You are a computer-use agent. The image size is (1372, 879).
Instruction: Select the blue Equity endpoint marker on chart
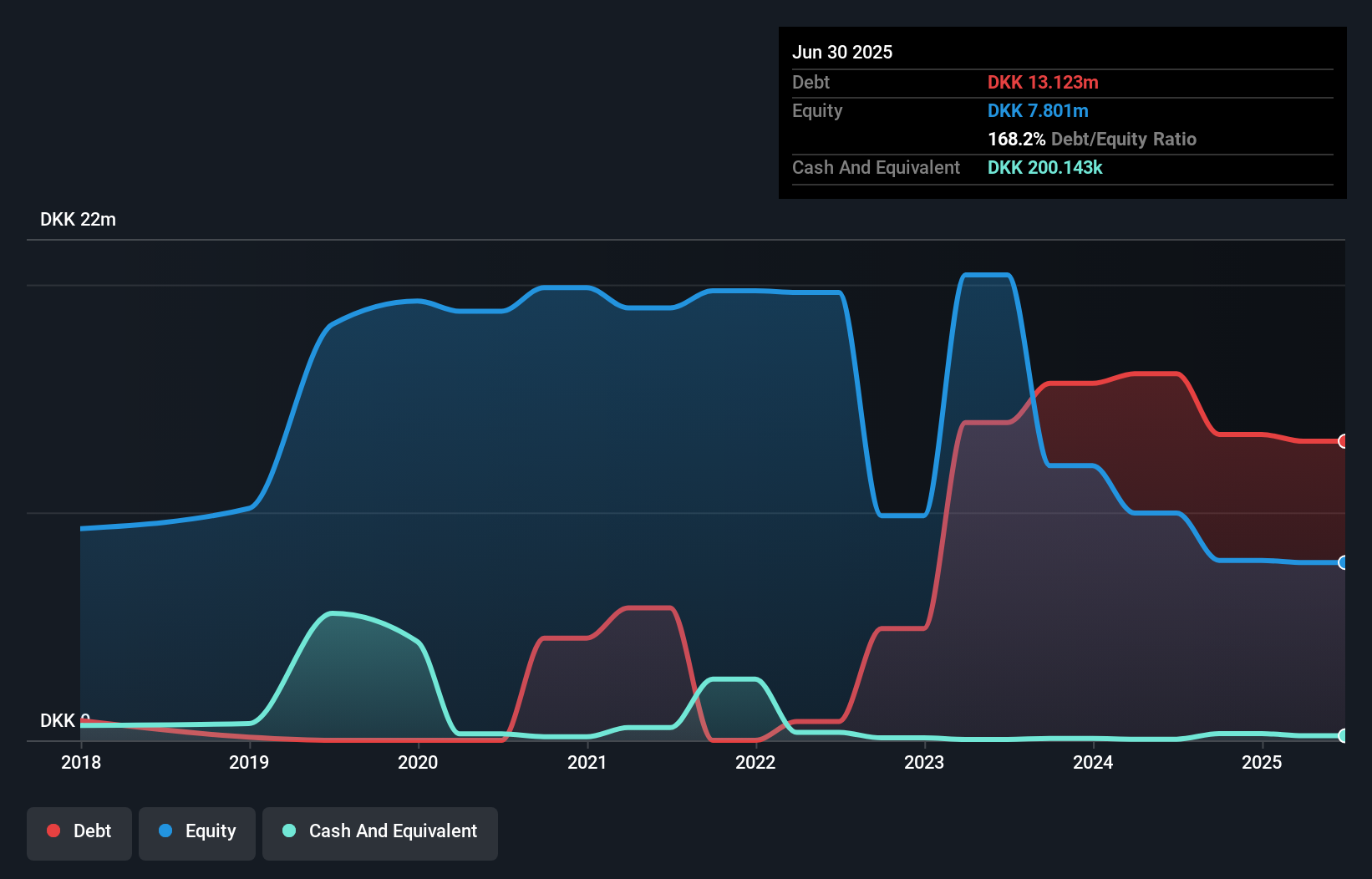click(1344, 563)
